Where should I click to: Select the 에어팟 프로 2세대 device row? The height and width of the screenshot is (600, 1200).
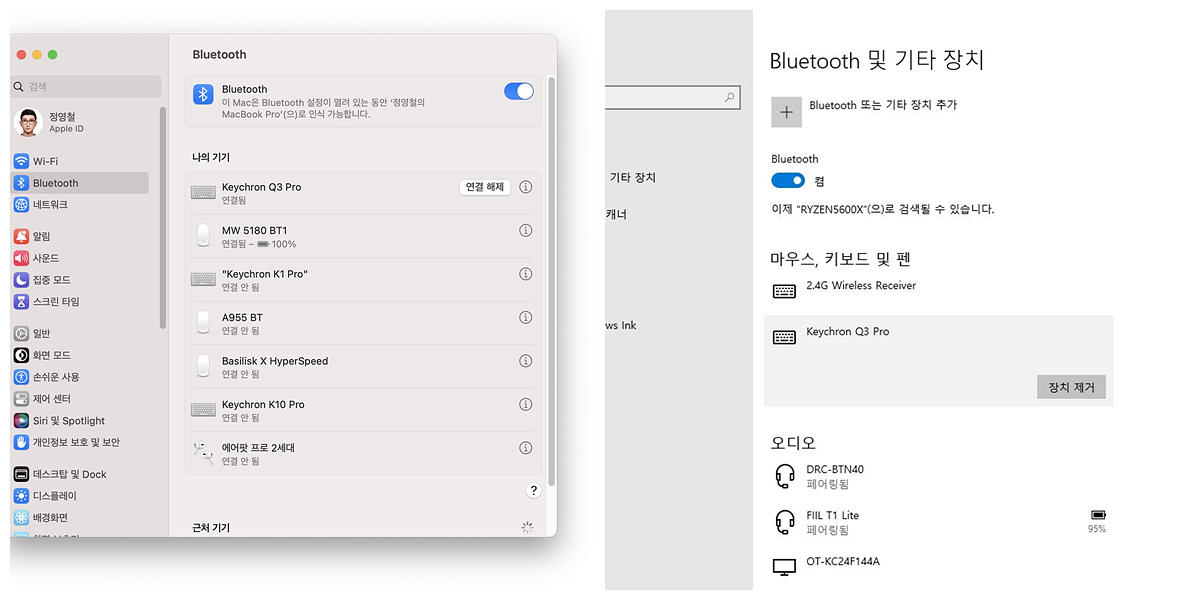363,454
